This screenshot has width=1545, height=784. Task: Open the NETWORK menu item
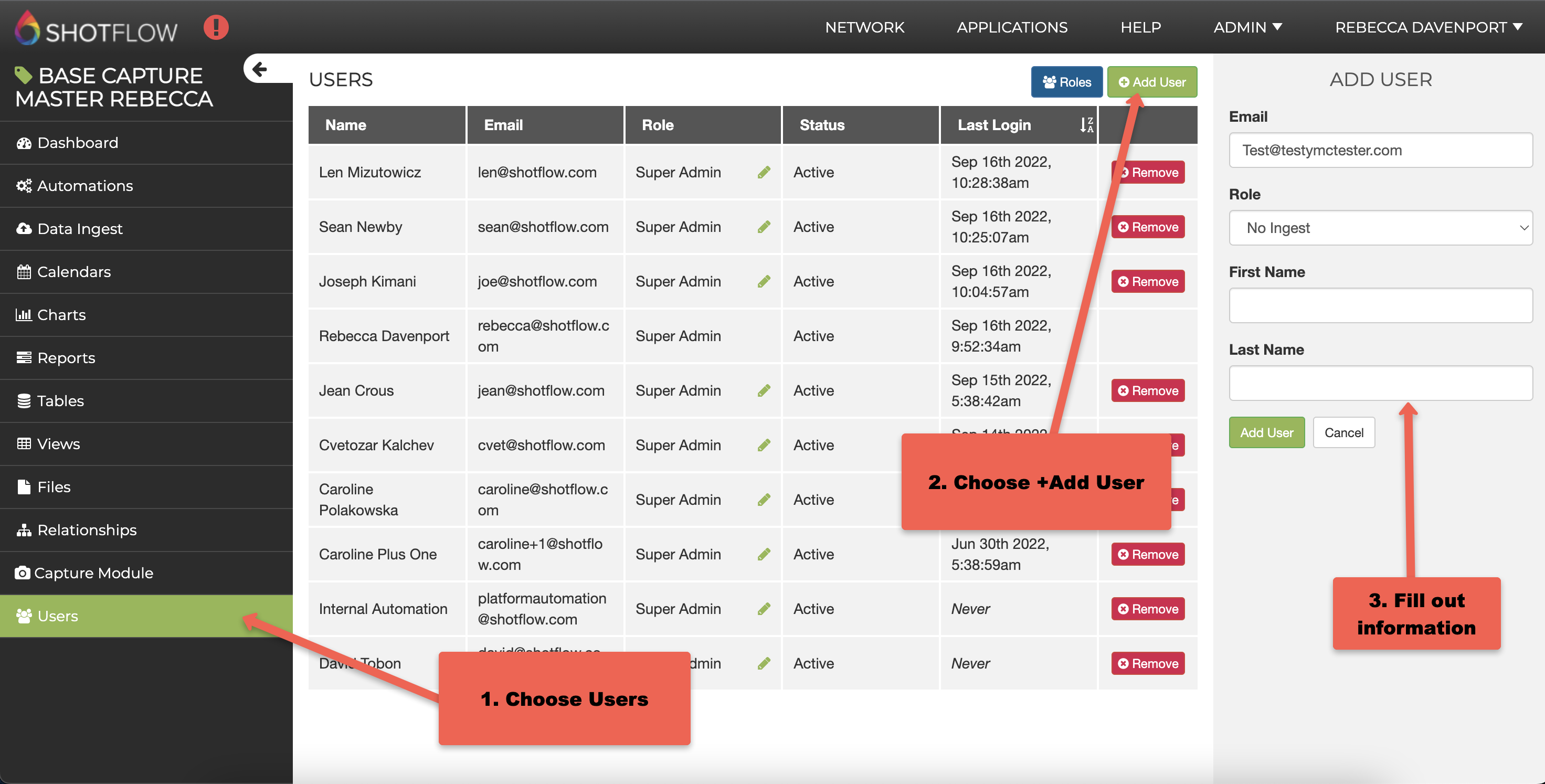tap(864, 28)
